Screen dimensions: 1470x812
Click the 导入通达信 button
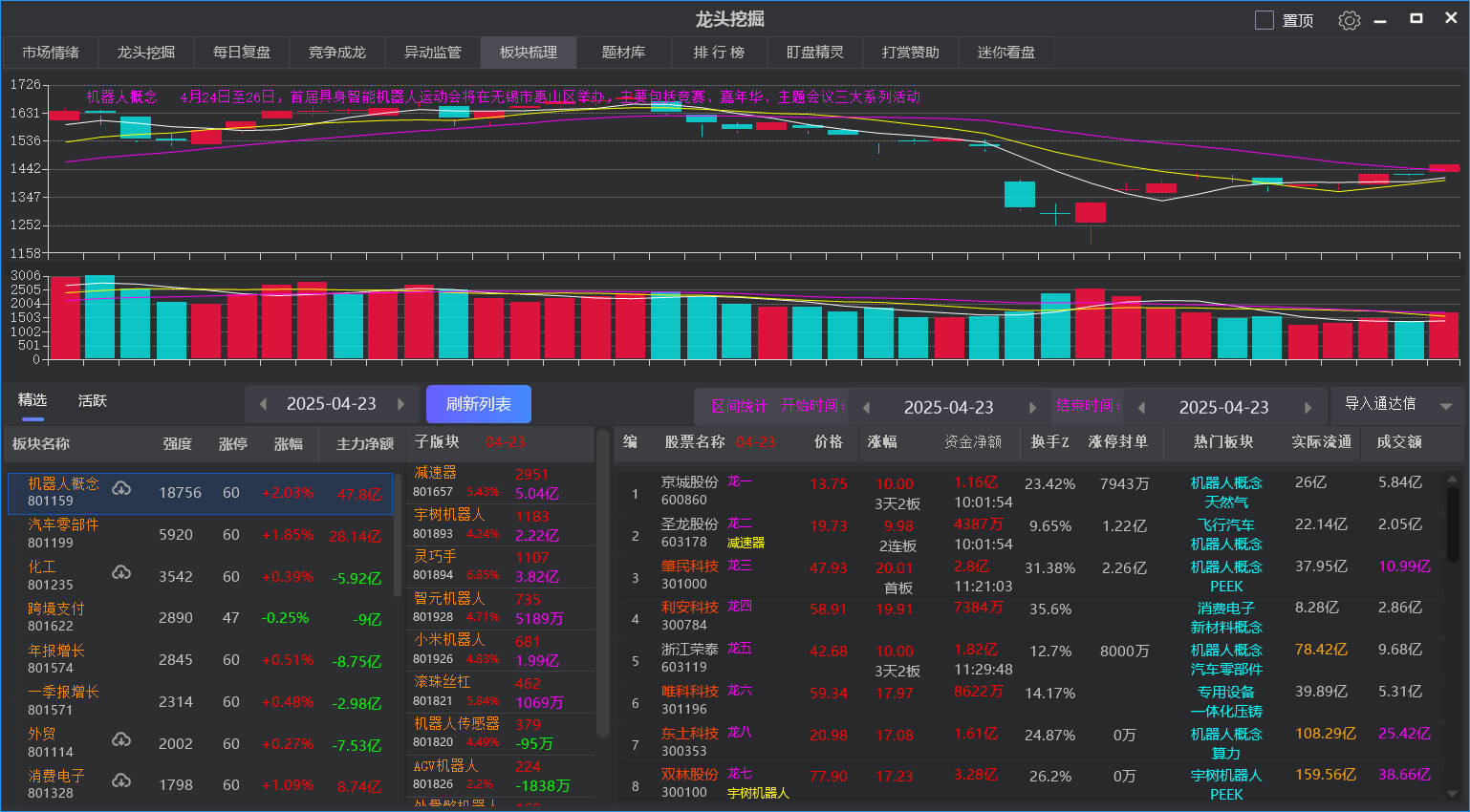[1380, 404]
